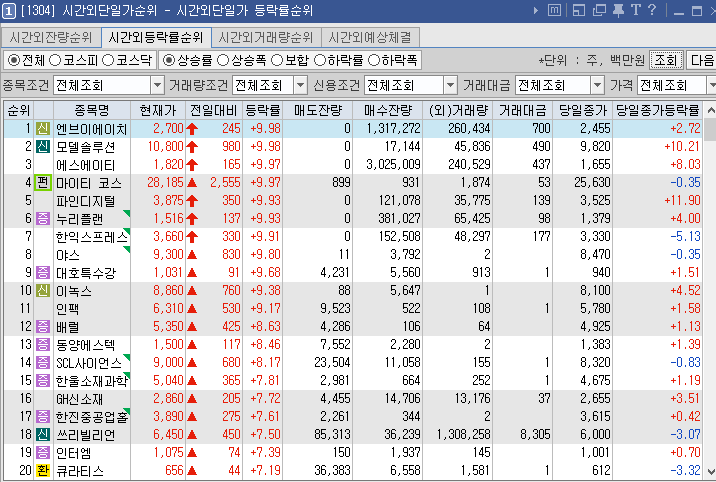
Task: Click the table scrollbar down arrow
Action: [x=710, y=472]
